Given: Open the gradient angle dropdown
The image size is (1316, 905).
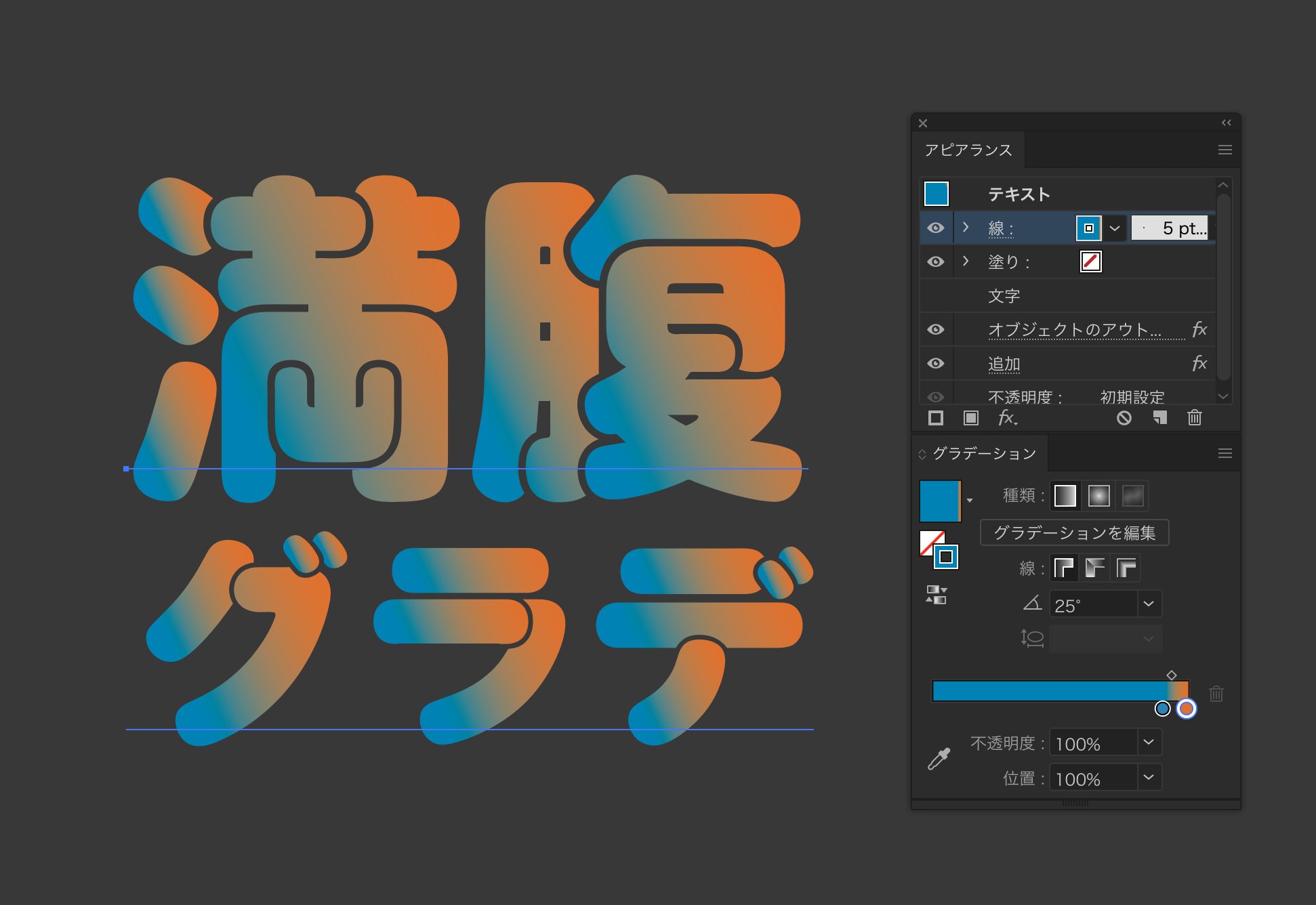Looking at the screenshot, I should [x=1148, y=604].
